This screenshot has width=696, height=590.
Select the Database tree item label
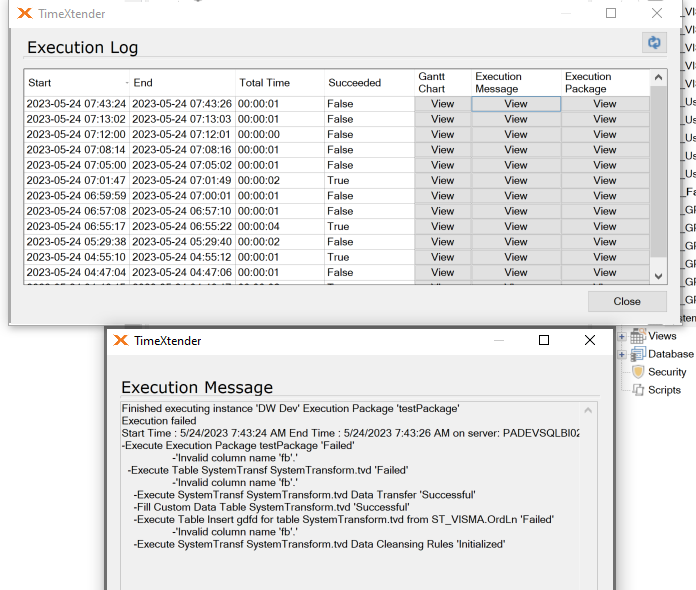[671, 354]
